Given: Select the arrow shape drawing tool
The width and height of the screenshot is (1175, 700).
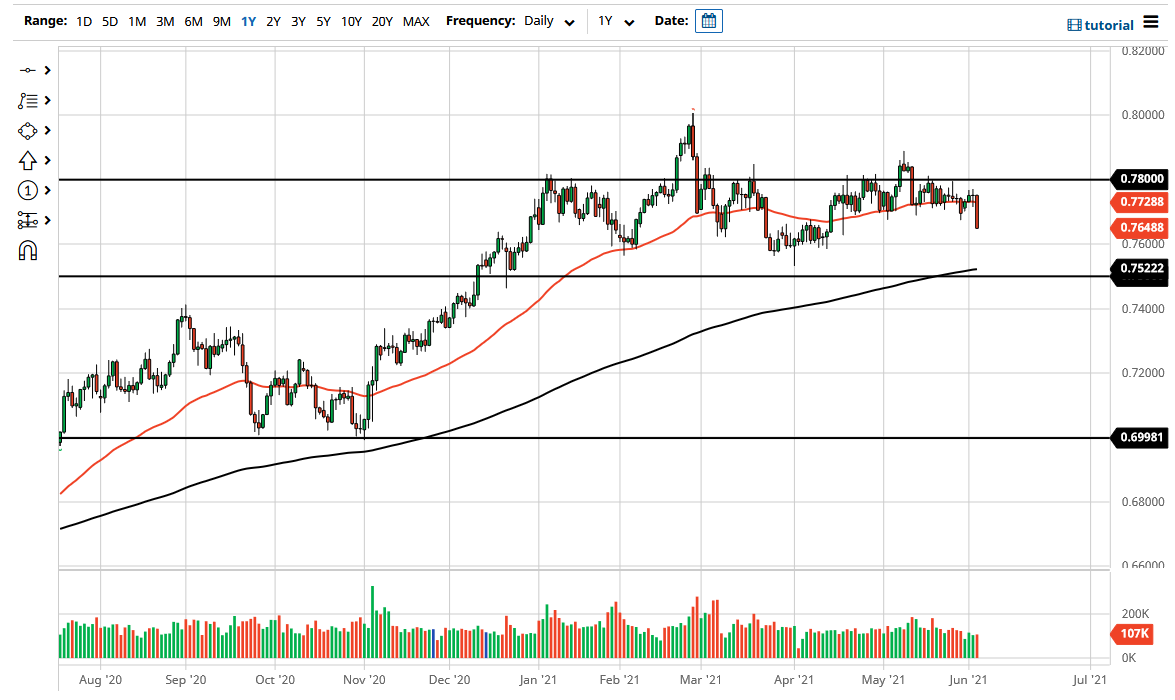Looking at the screenshot, I should click(x=27, y=160).
